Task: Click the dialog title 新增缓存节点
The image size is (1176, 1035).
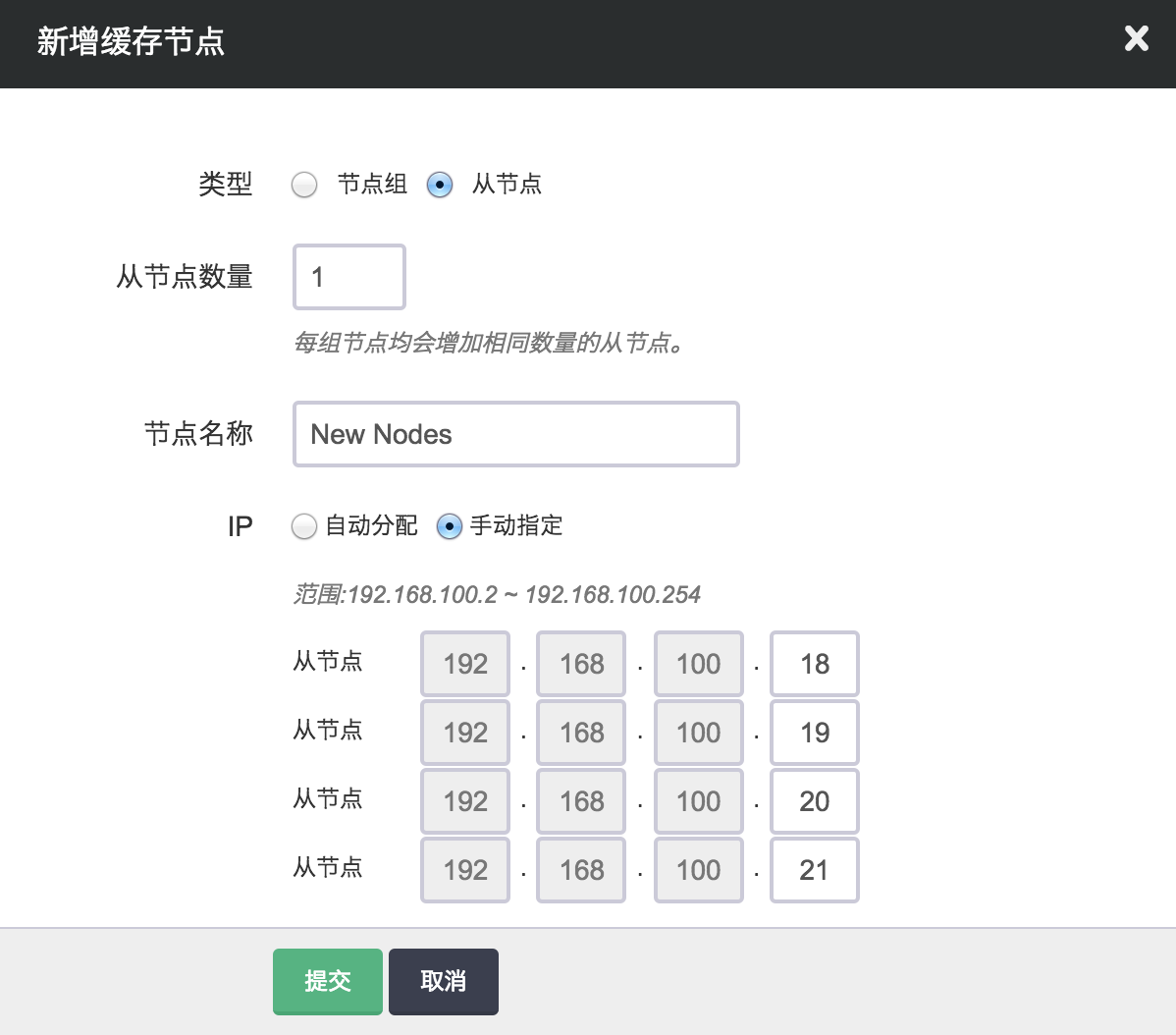Action: click(131, 42)
